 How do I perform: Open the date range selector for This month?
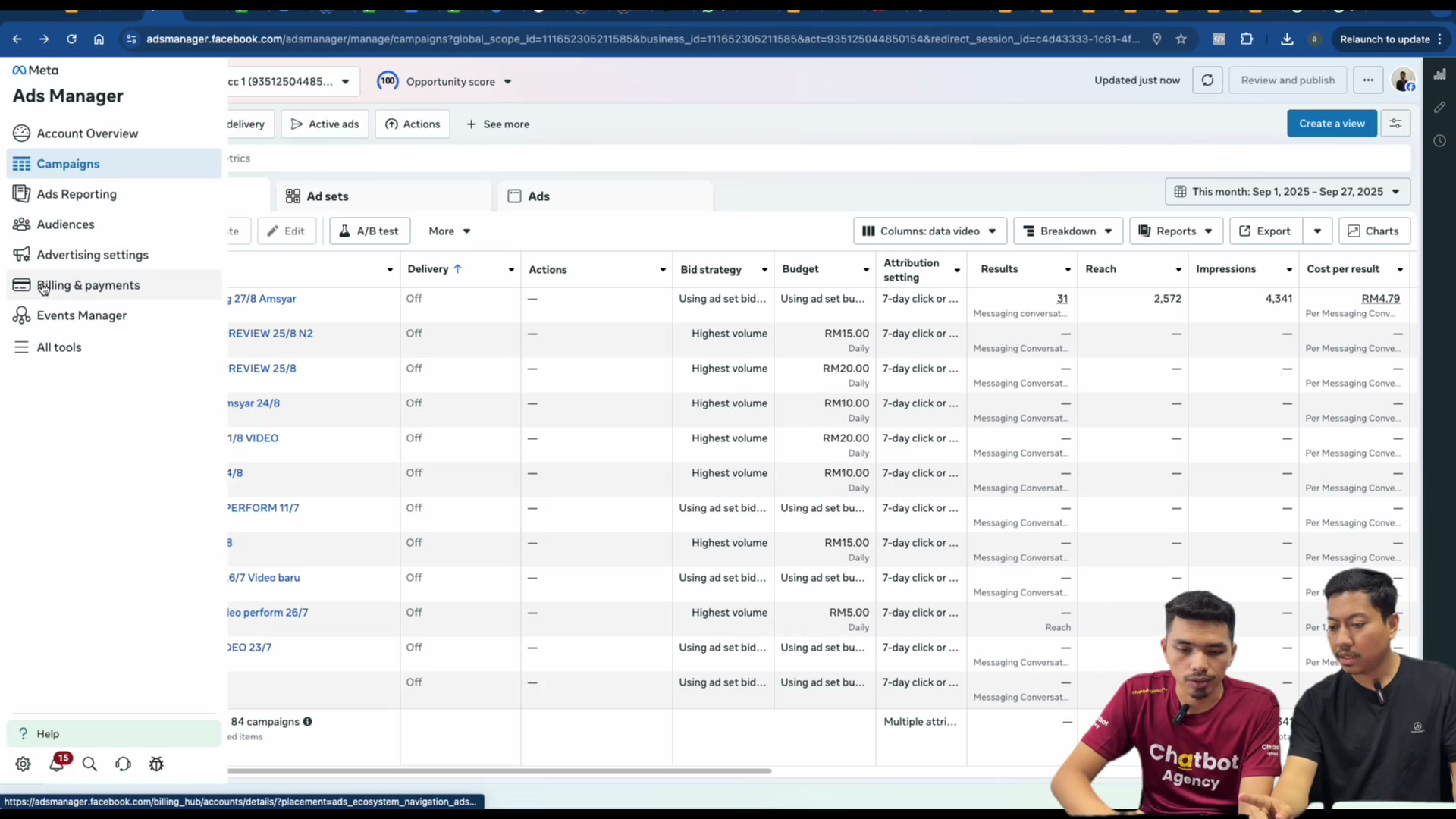coord(1288,192)
